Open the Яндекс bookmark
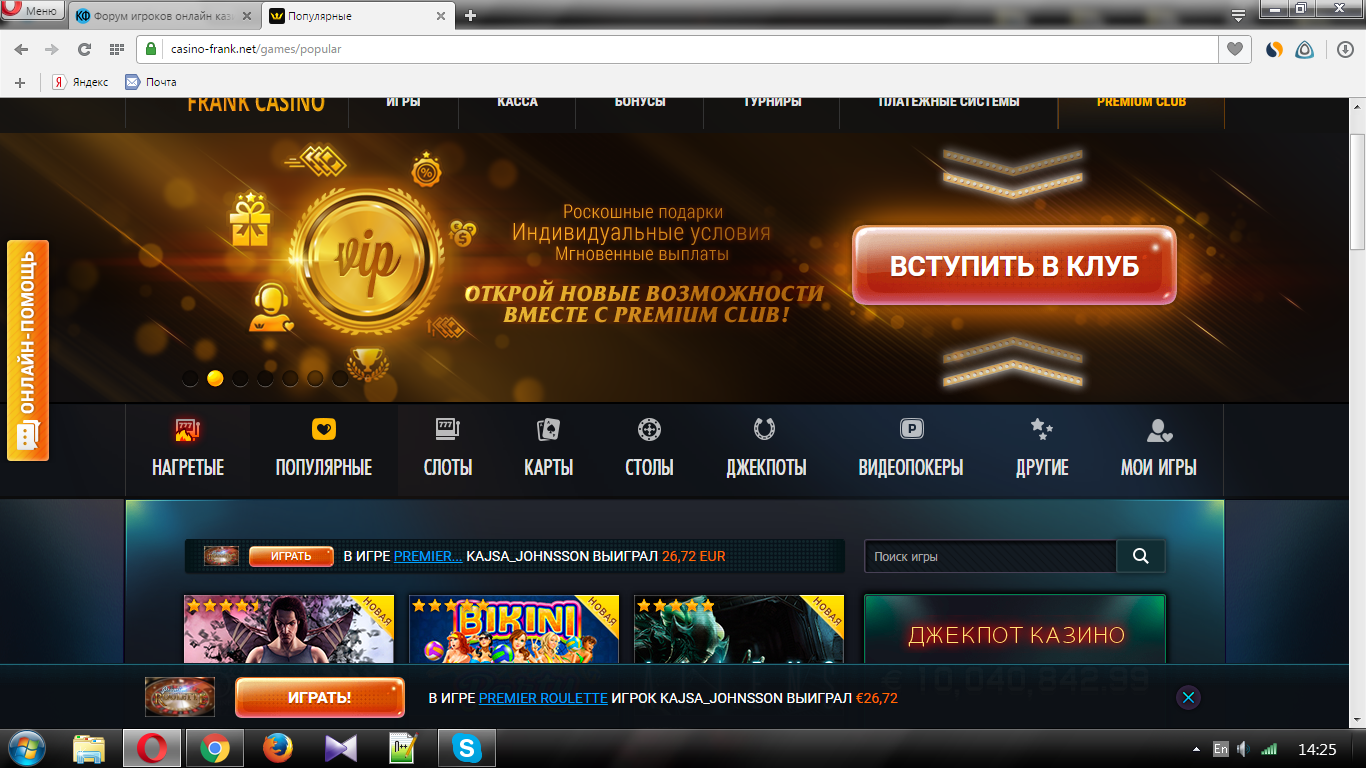 click(81, 82)
